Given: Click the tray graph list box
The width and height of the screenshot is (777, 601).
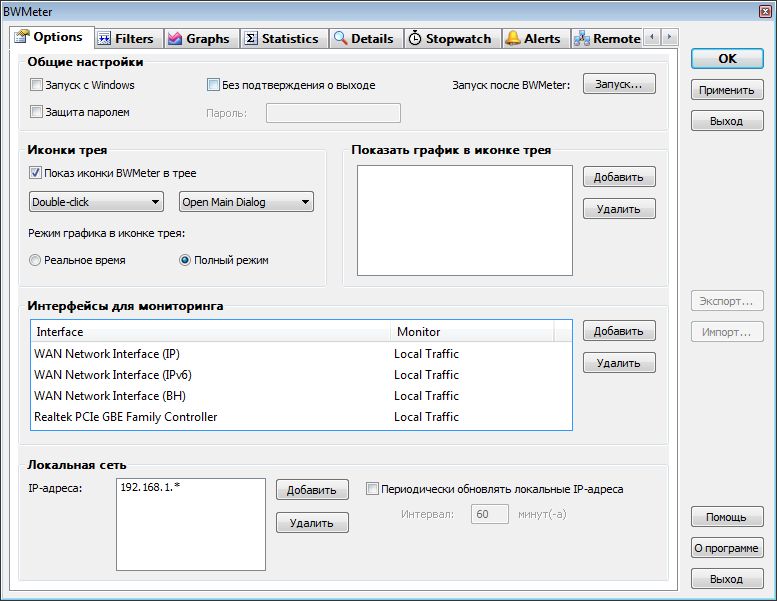Looking at the screenshot, I should (x=465, y=220).
